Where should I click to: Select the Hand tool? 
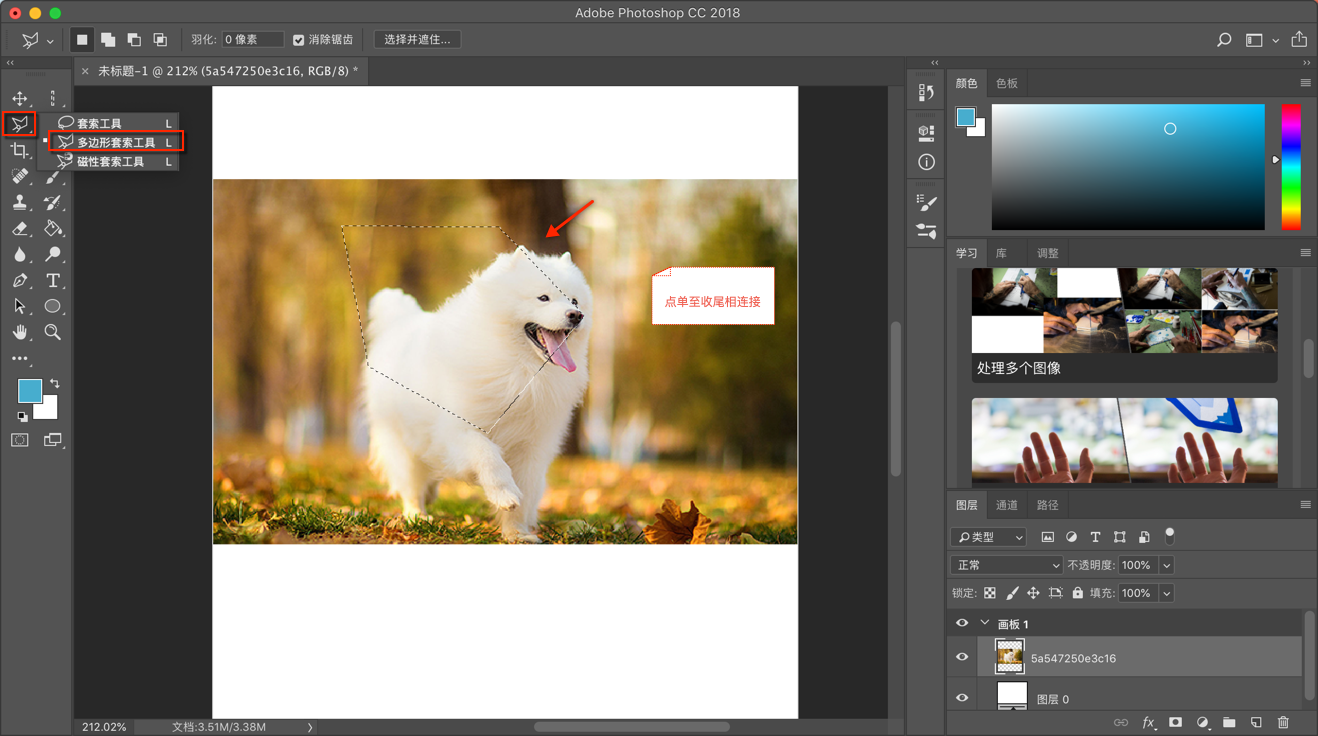(x=20, y=332)
